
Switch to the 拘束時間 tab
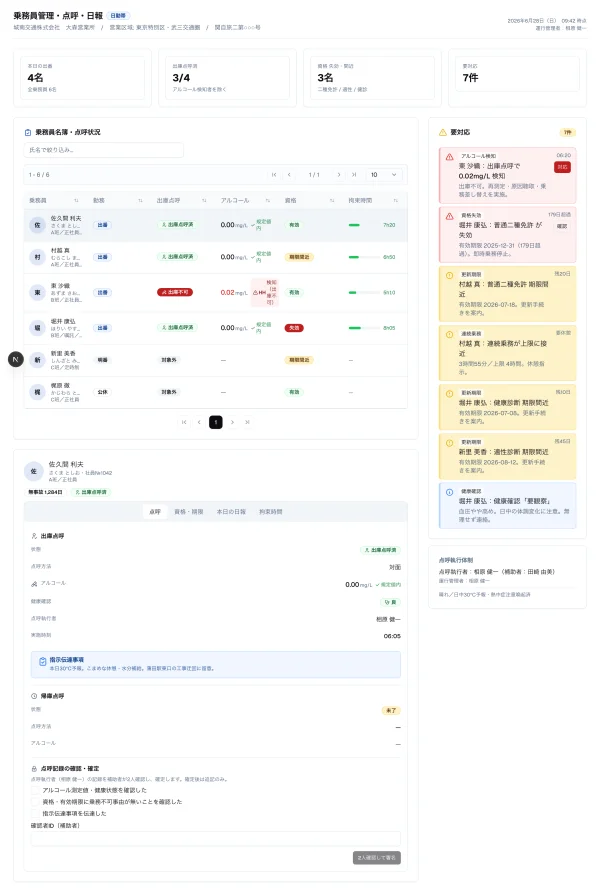coord(271,512)
